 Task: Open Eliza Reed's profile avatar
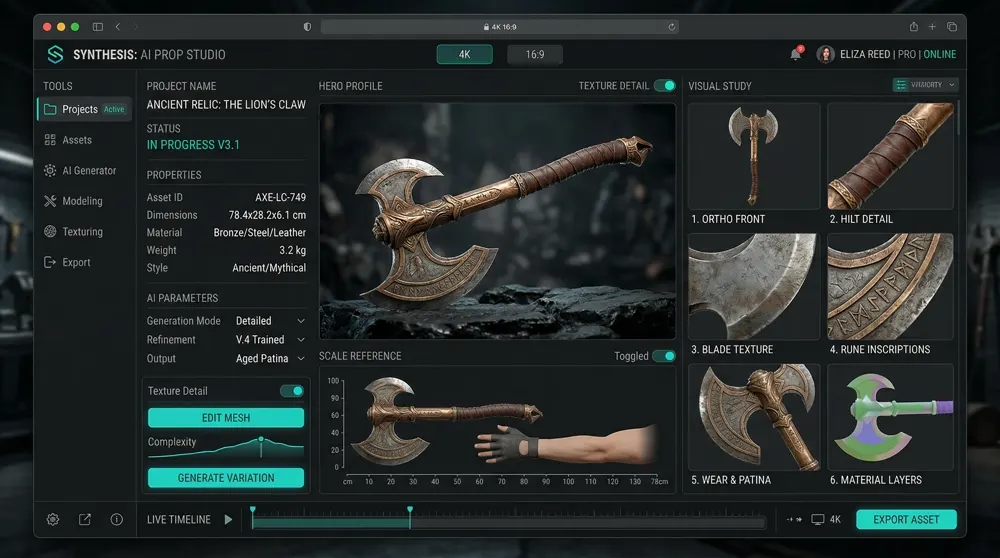tap(826, 54)
